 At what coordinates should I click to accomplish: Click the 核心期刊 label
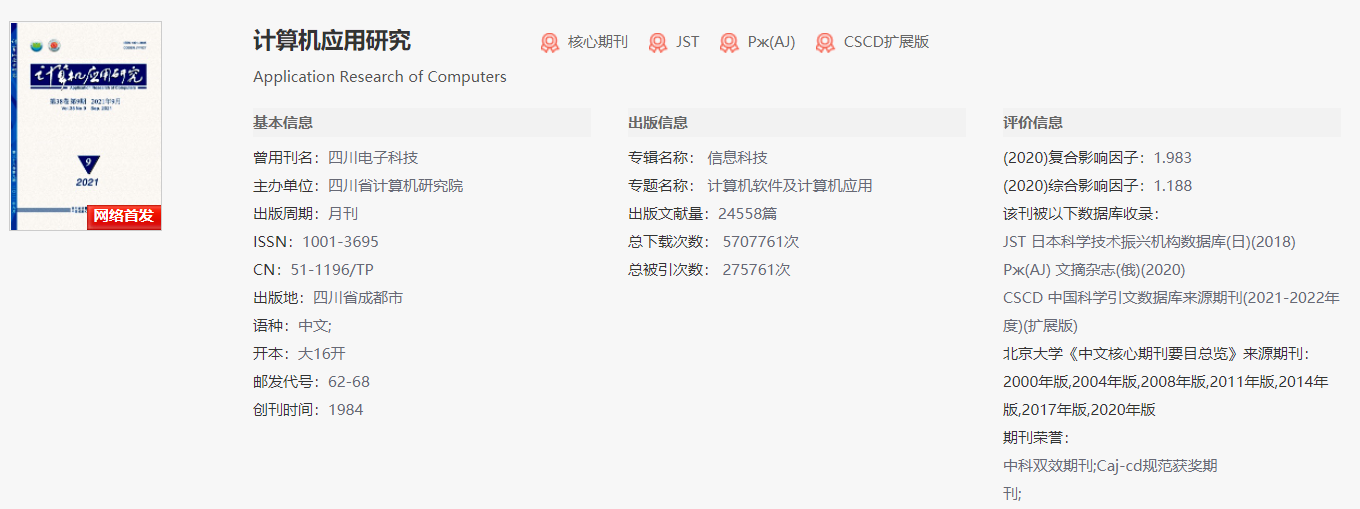(x=598, y=42)
